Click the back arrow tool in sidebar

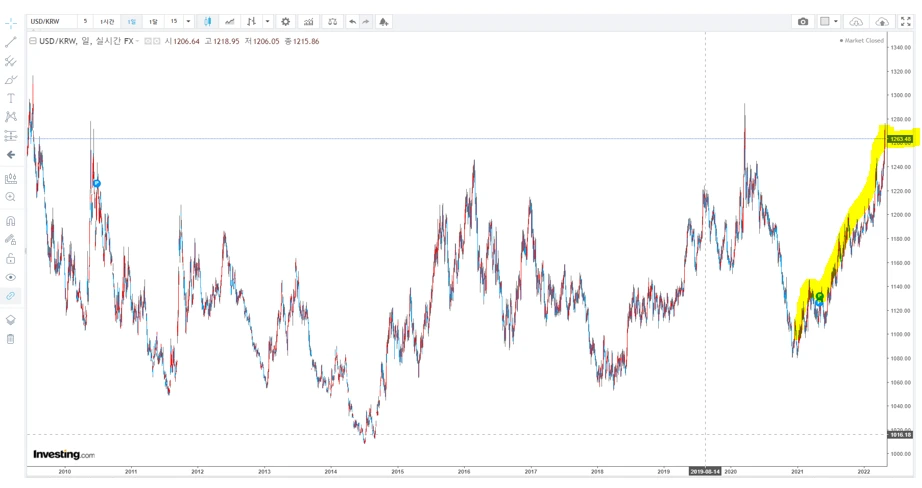tap(11, 155)
